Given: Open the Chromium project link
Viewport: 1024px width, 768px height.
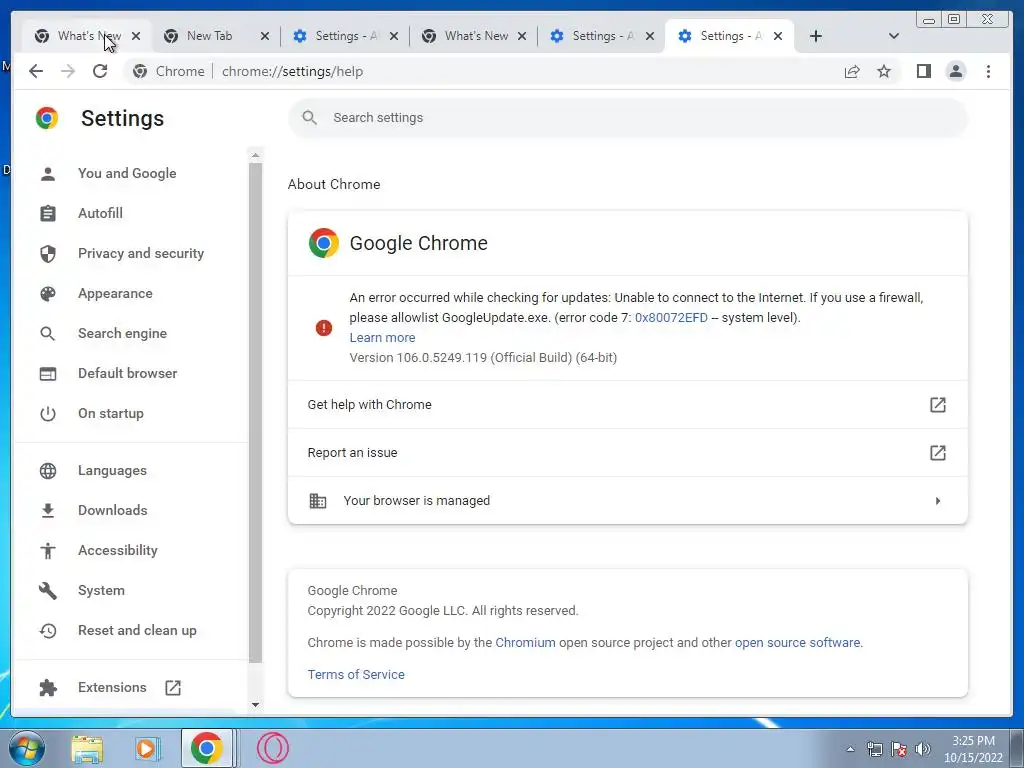Looking at the screenshot, I should click(x=525, y=643).
